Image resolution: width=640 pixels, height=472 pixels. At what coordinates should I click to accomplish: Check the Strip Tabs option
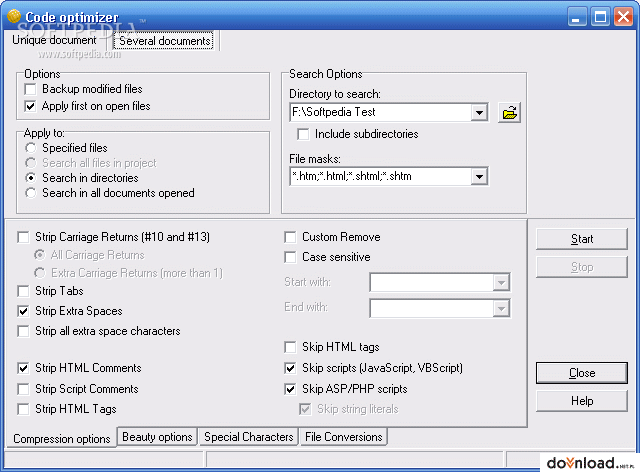[x=23, y=291]
